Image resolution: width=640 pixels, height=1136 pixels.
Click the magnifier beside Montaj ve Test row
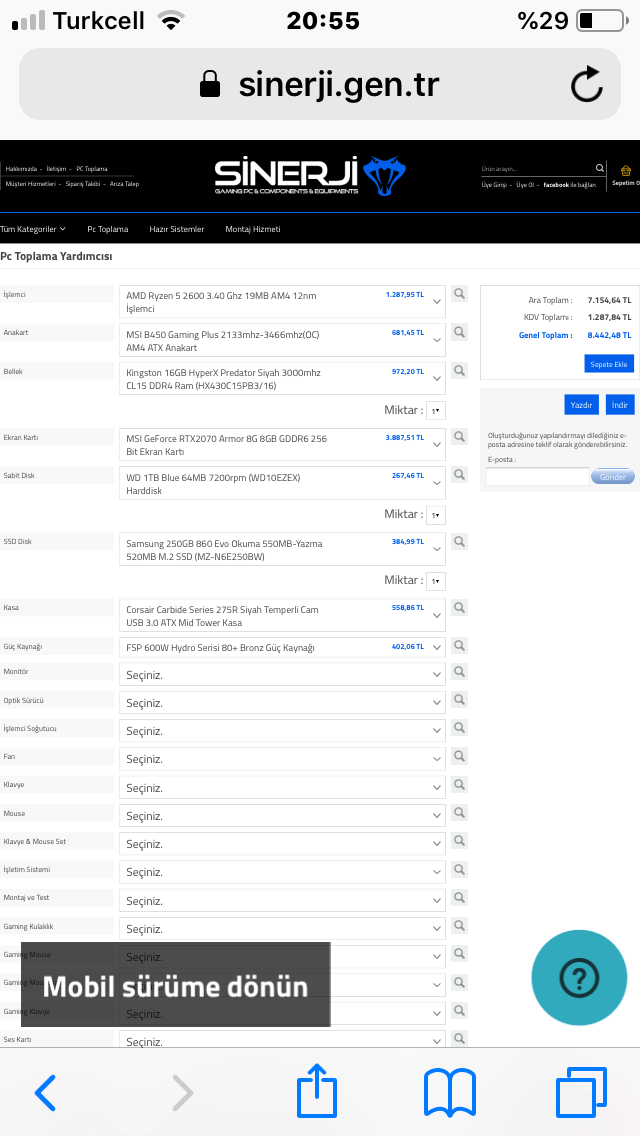click(x=460, y=898)
